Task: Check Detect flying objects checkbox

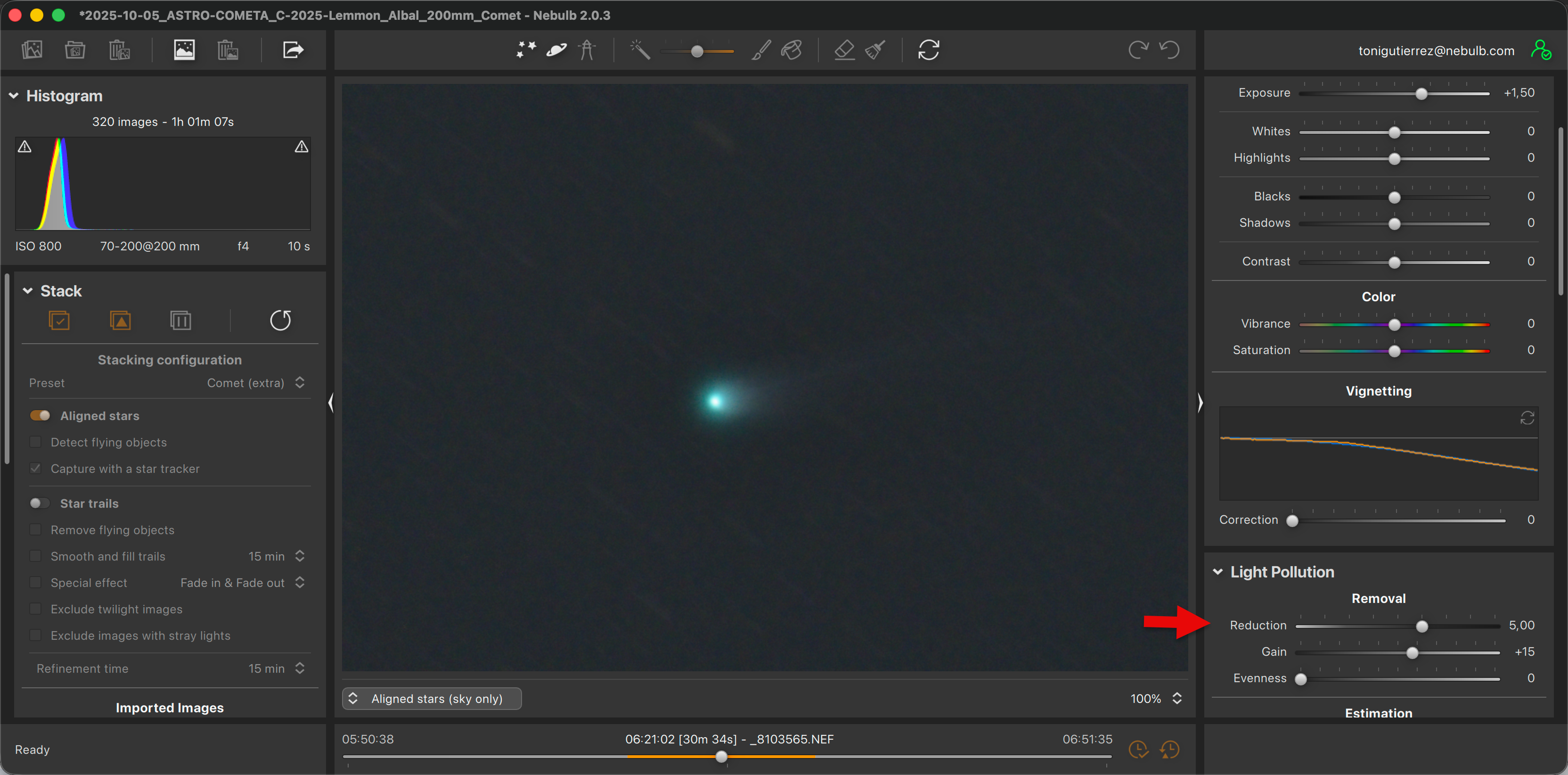Action: (36, 443)
